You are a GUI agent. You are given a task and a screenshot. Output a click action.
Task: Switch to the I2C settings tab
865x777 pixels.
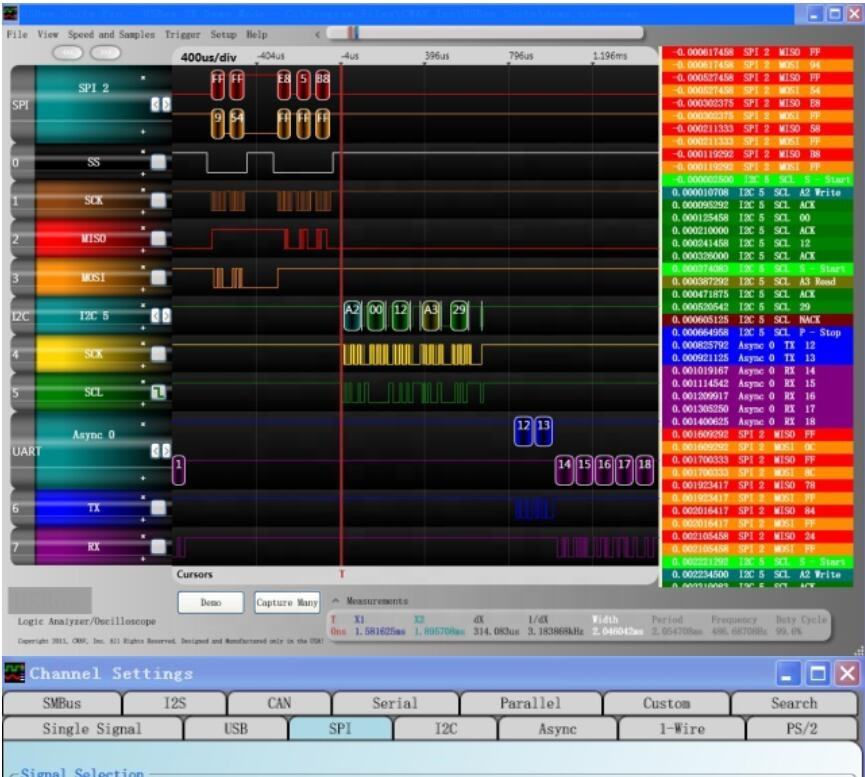(x=445, y=729)
